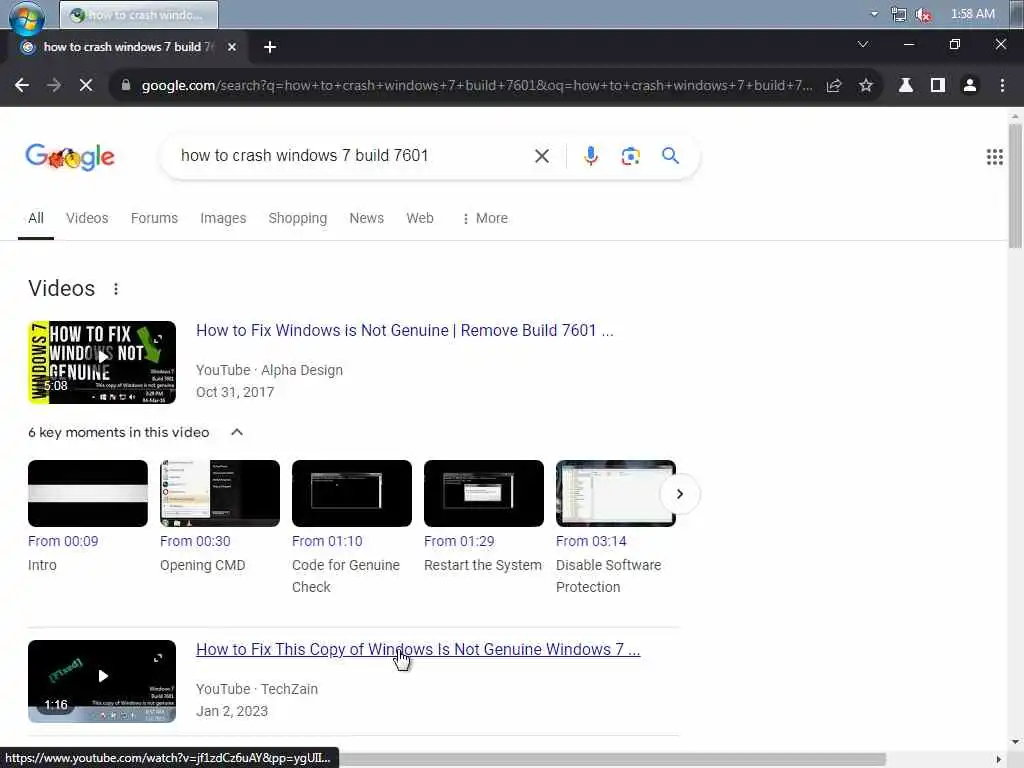This screenshot has height=768, width=1024.
Task: Open Restart the System thumbnail
Action: [x=484, y=494]
